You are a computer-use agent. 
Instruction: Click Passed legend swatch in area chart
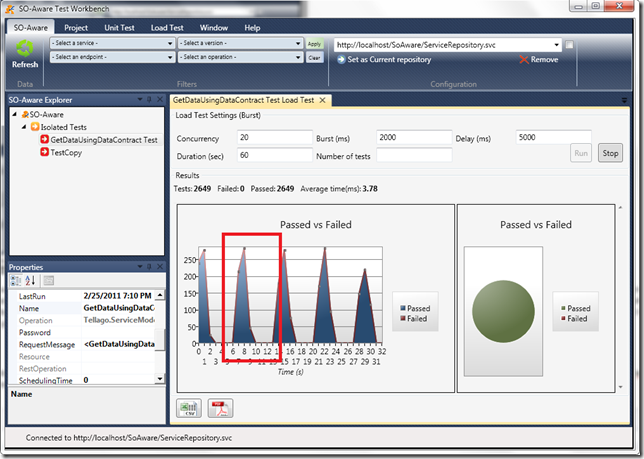(x=403, y=308)
